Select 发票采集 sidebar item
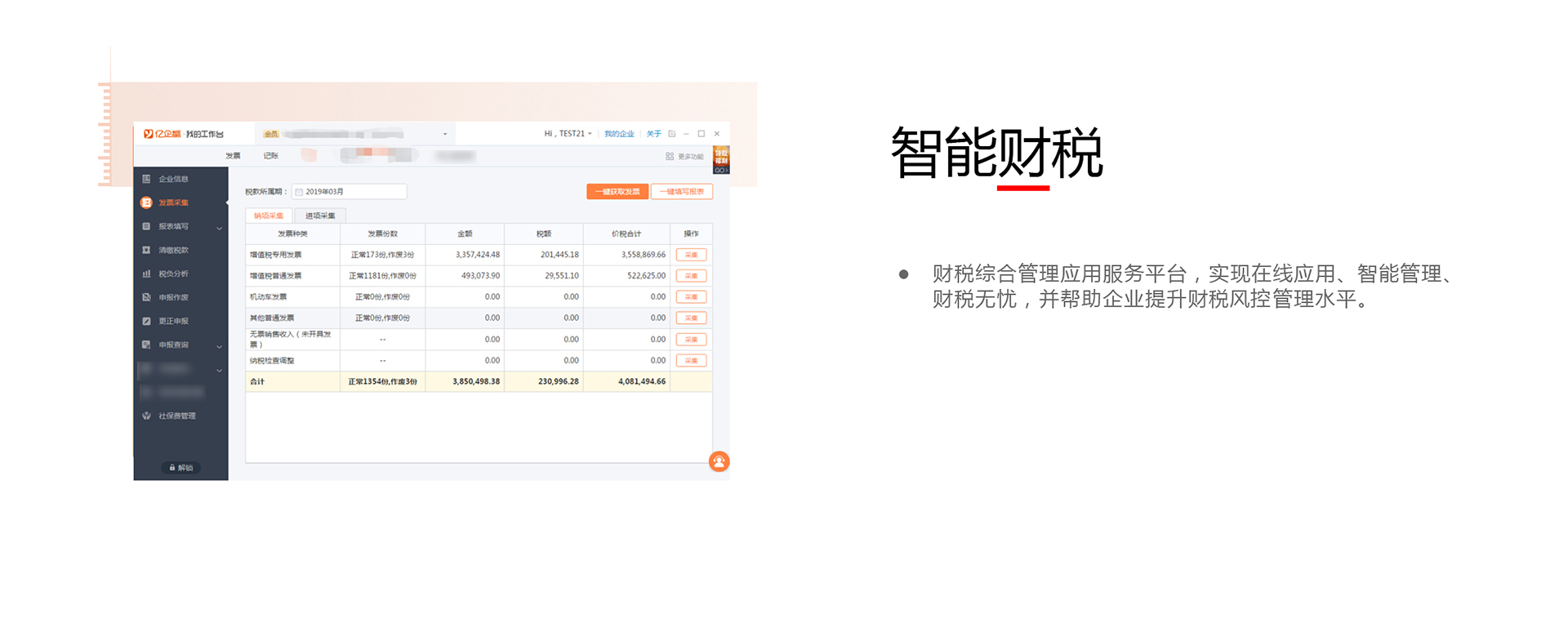This screenshot has width=1568, height=618. (x=173, y=202)
